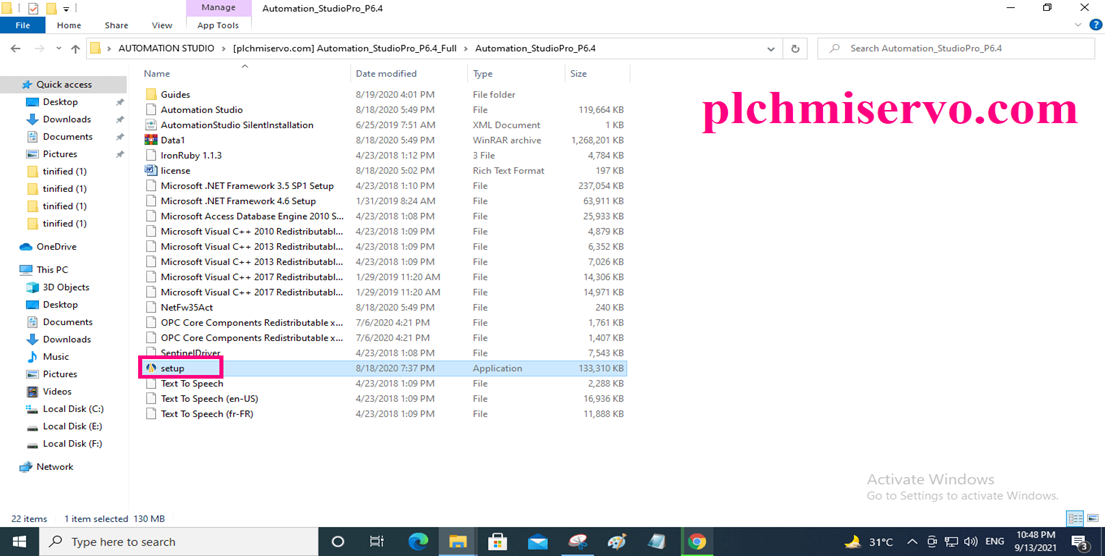1105x556 pixels.
Task: Go up one folder level with the up arrow
Action: pos(75,48)
